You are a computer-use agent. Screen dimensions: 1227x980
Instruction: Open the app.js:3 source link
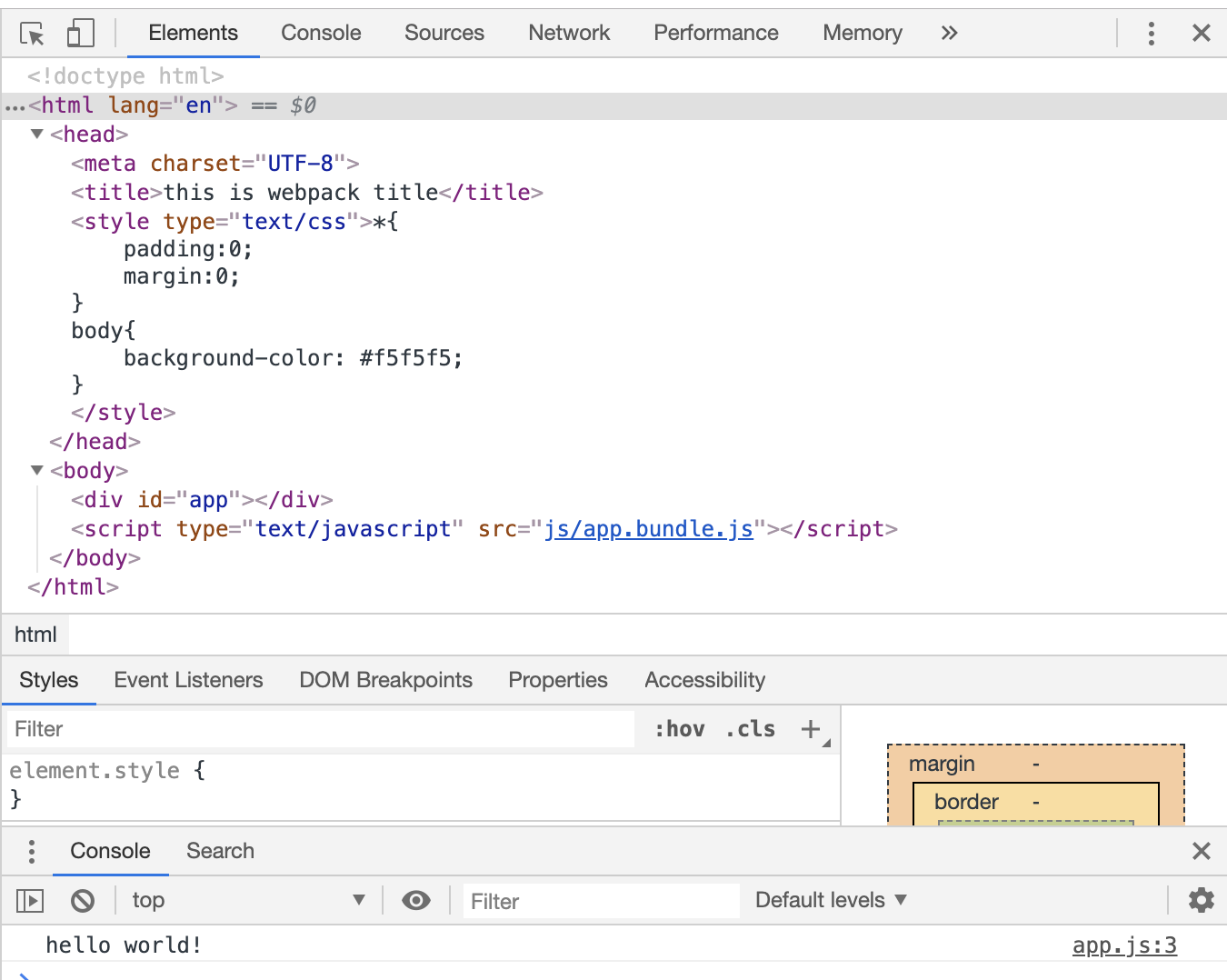click(1124, 945)
